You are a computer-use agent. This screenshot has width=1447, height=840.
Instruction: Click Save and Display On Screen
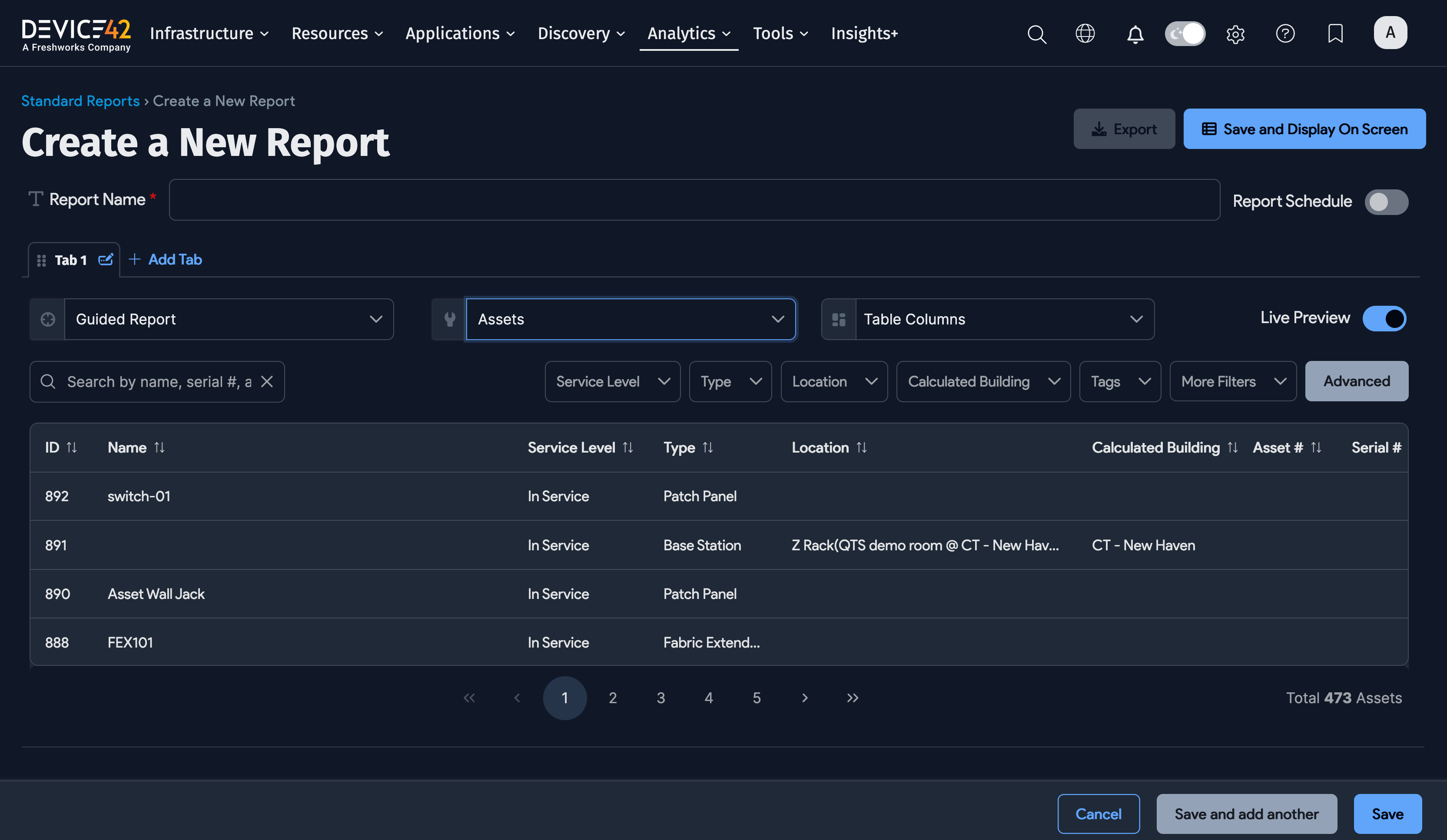pos(1304,129)
